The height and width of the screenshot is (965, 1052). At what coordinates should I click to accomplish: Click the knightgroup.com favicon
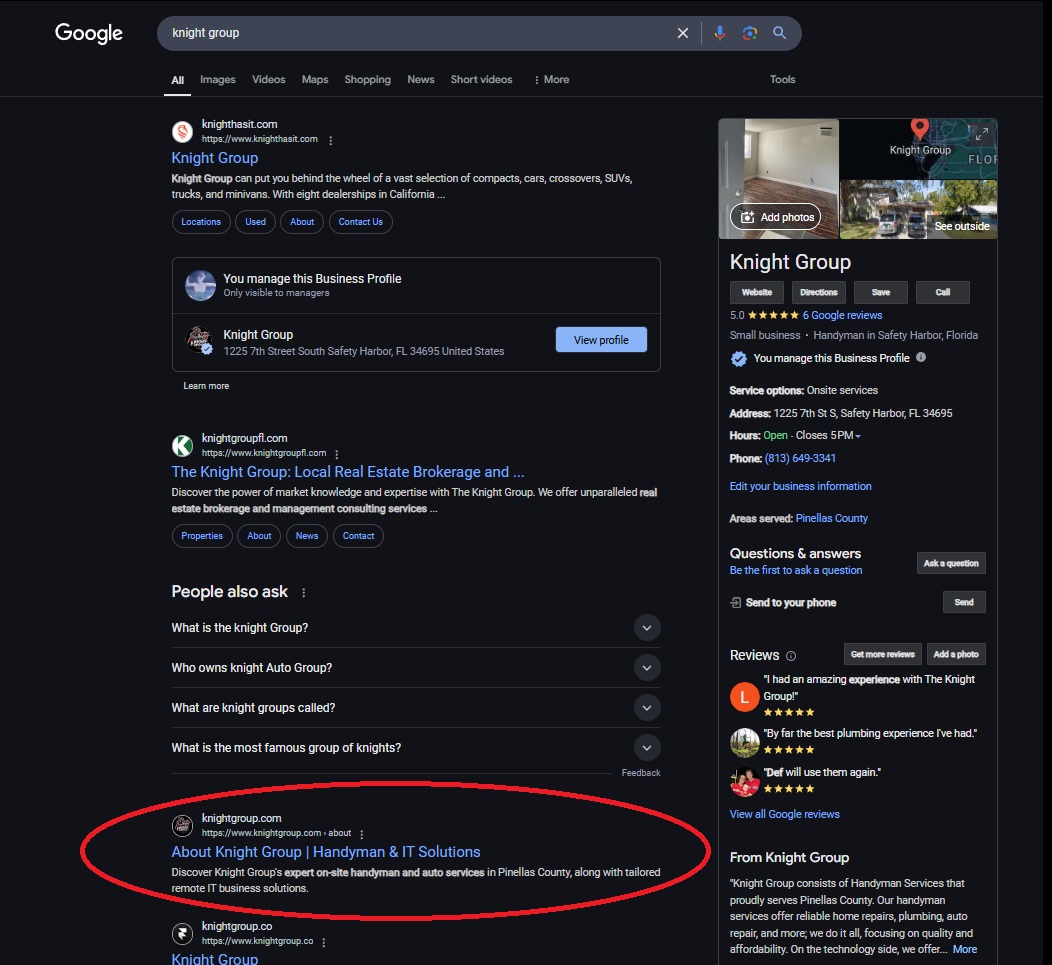(x=182, y=825)
